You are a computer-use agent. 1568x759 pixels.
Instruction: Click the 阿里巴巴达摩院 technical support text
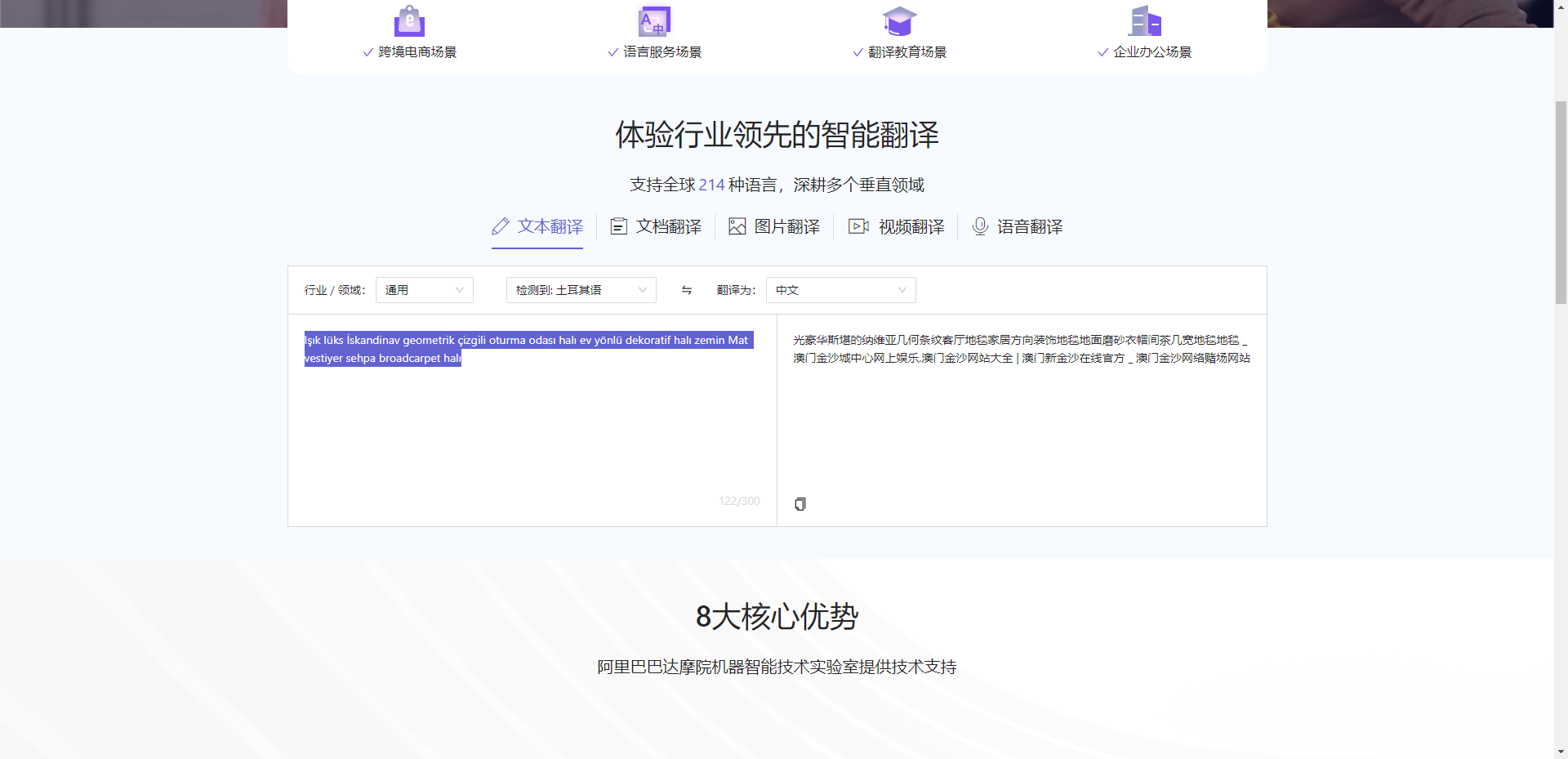tap(777, 667)
